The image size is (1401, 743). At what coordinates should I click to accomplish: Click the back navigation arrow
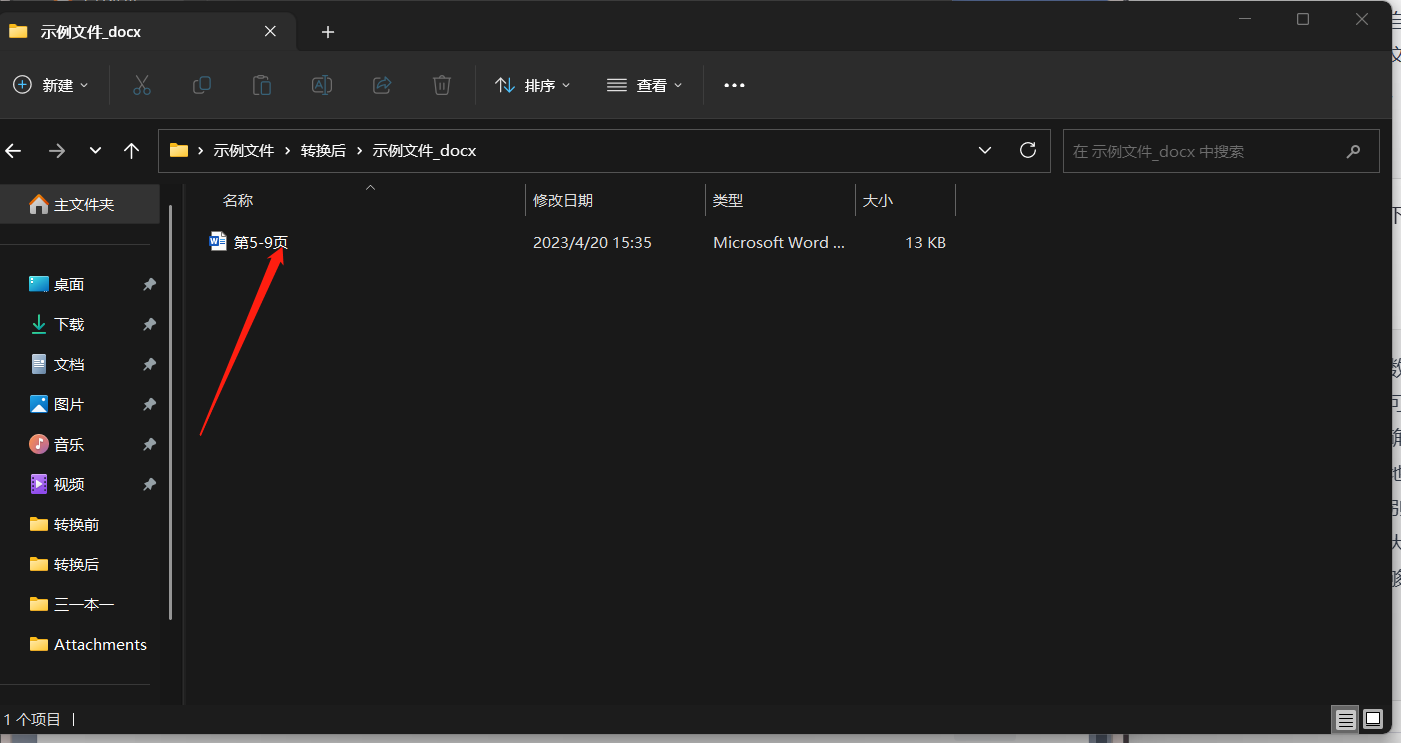13,150
